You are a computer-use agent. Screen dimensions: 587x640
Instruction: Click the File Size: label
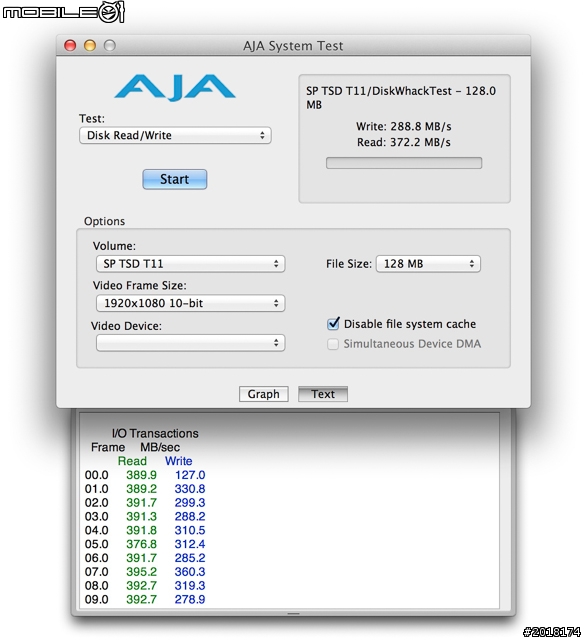(x=349, y=264)
